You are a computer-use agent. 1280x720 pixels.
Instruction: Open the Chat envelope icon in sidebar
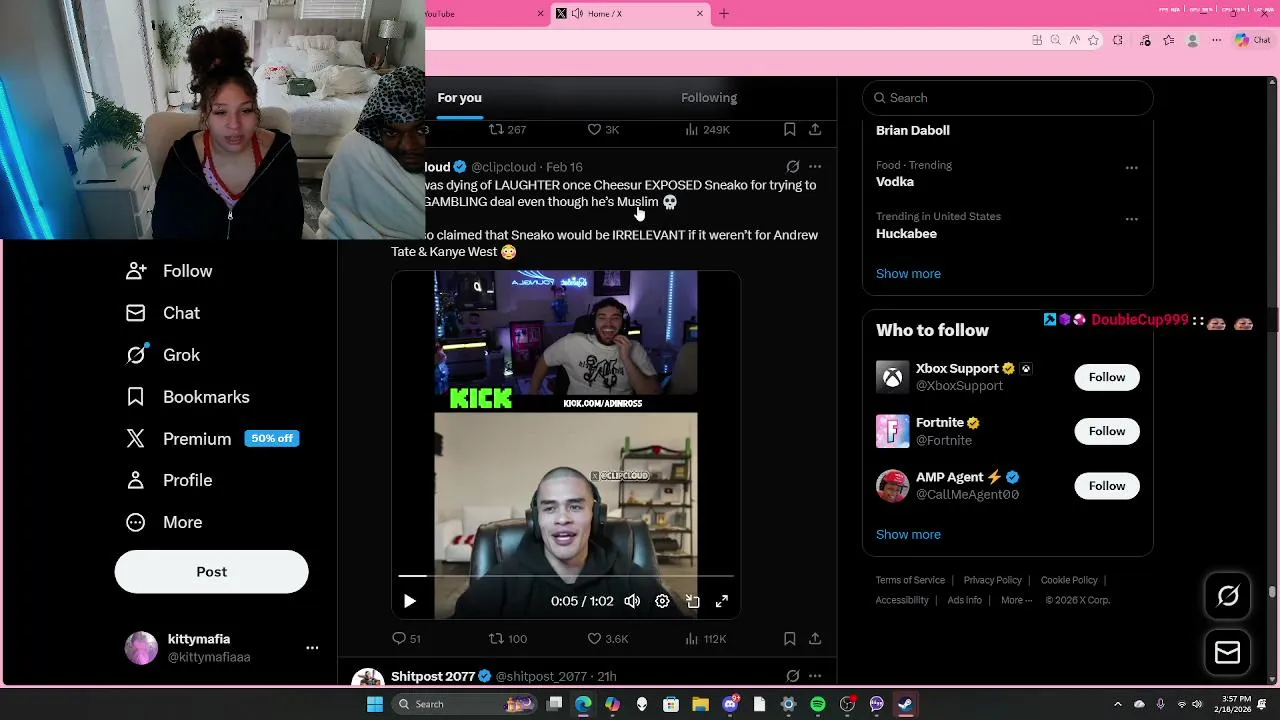pos(136,313)
